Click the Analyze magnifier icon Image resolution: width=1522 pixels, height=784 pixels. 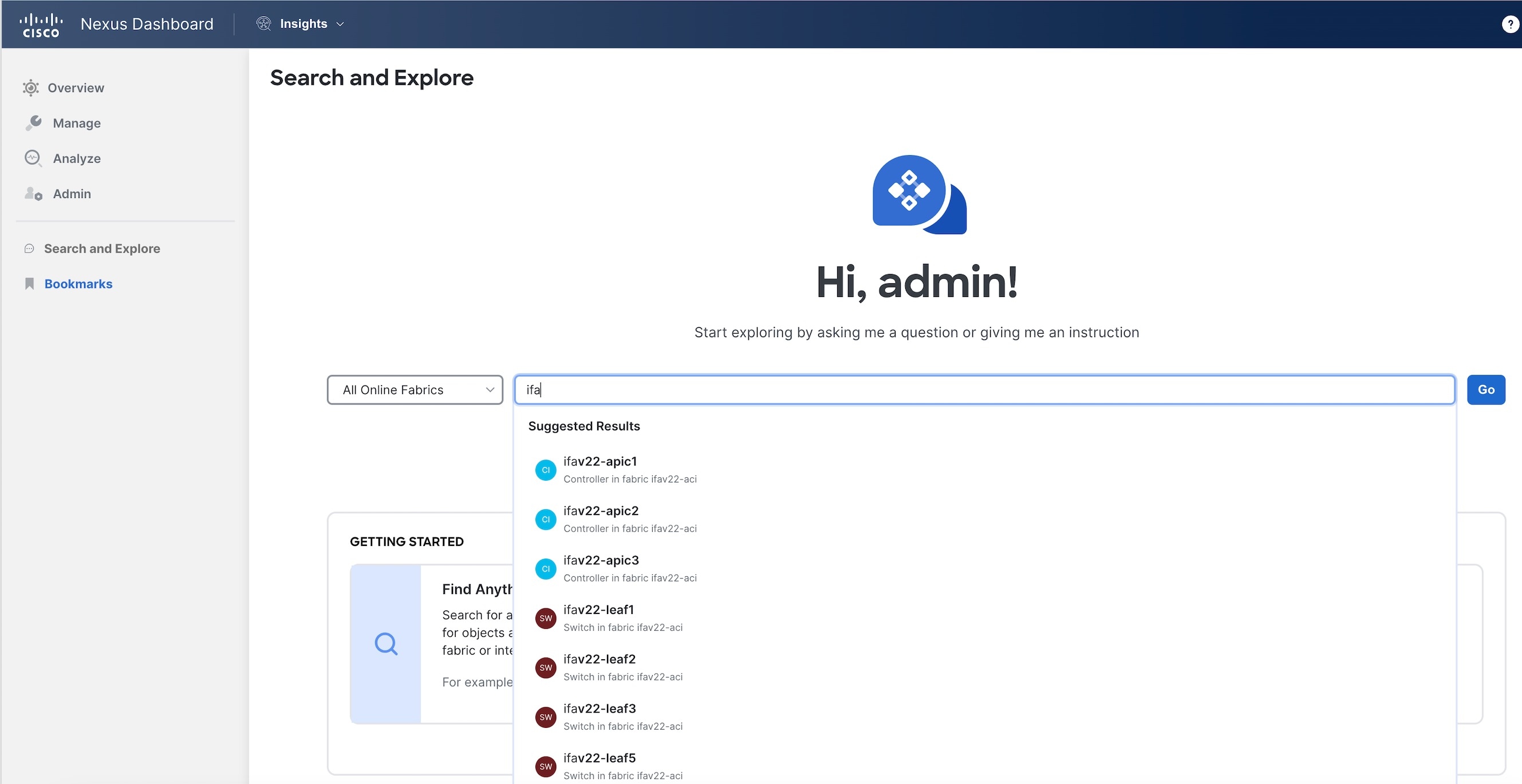[33, 158]
